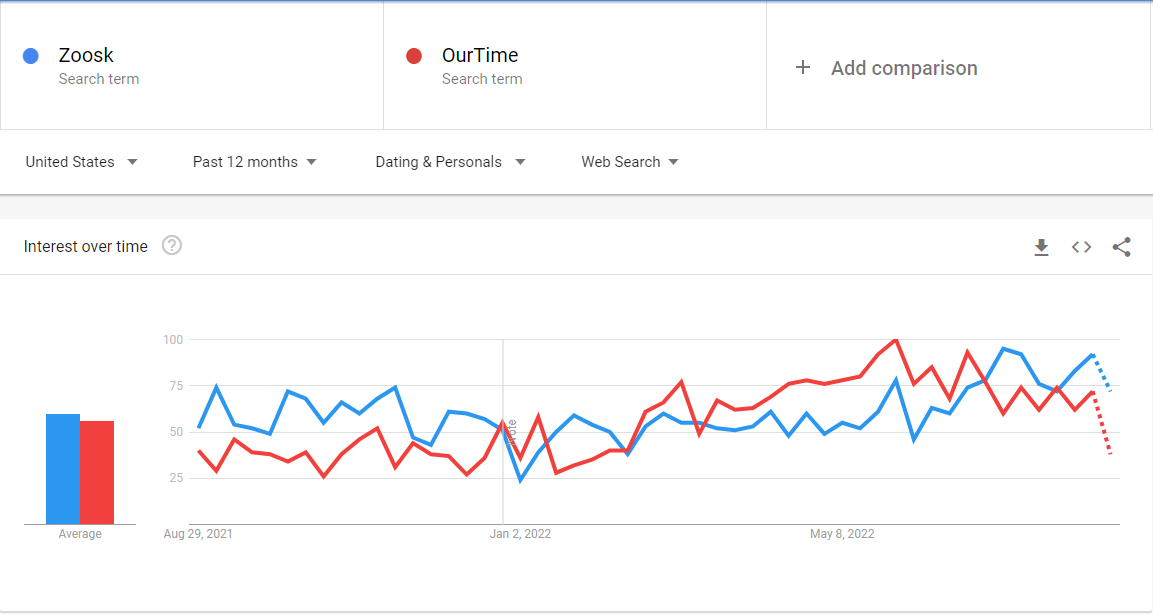Open the United States region dropdown
Viewport: 1153px width, 614px height.
point(81,162)
